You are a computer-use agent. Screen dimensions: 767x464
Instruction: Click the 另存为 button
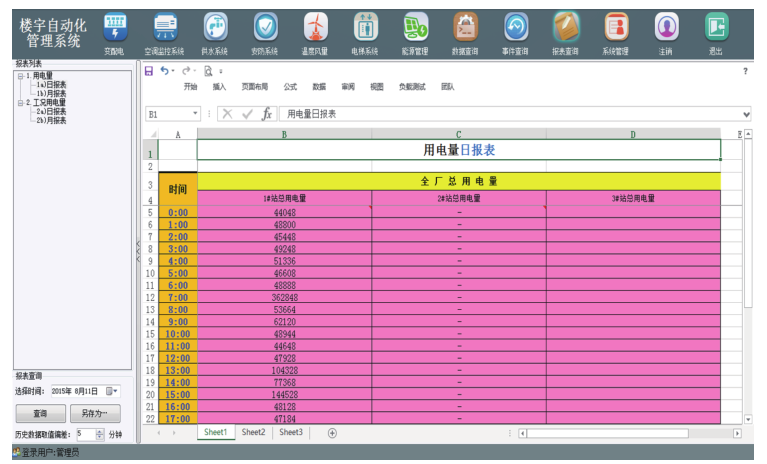click(95, 413)
